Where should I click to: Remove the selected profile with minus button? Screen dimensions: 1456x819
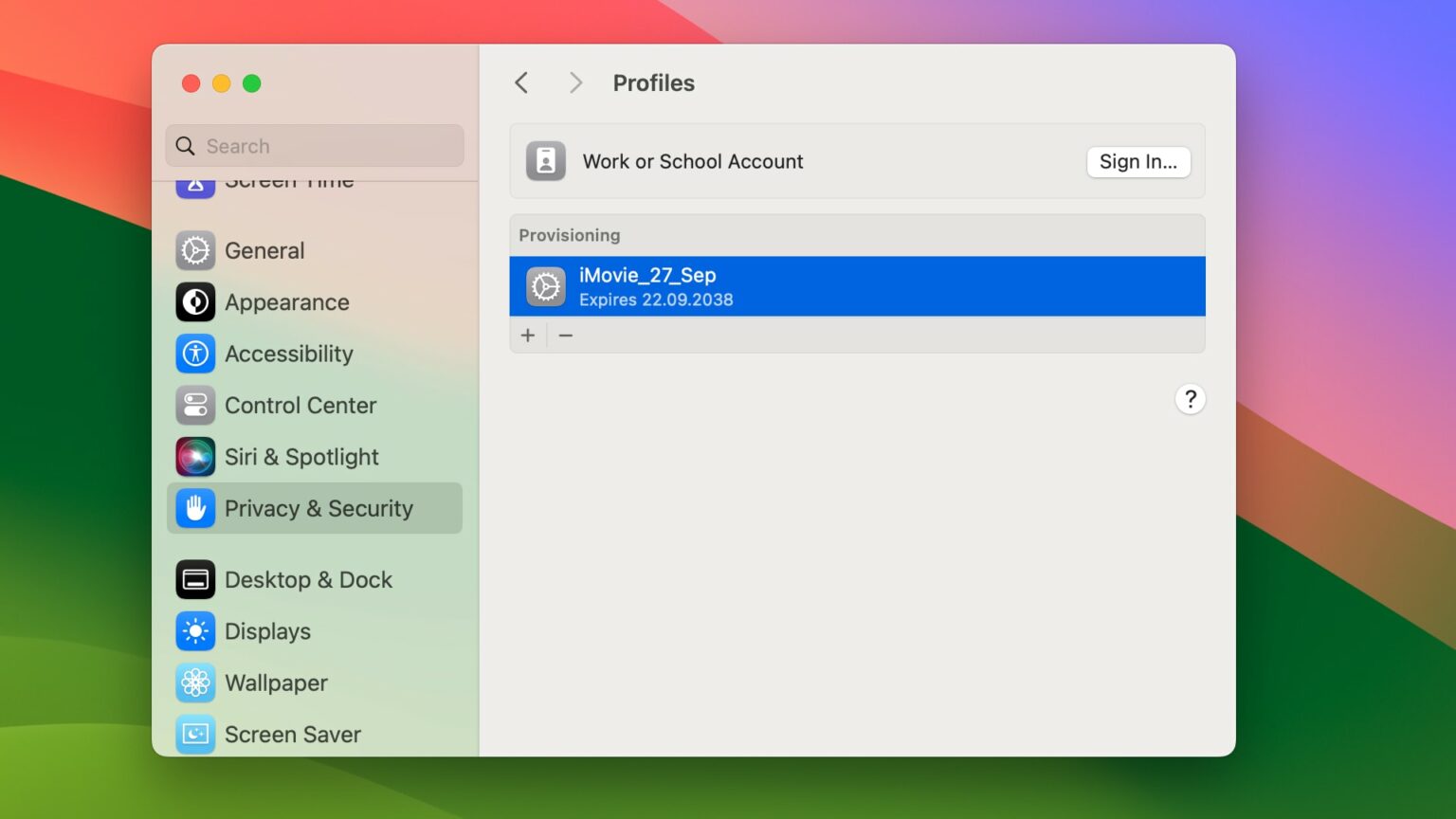566,336
